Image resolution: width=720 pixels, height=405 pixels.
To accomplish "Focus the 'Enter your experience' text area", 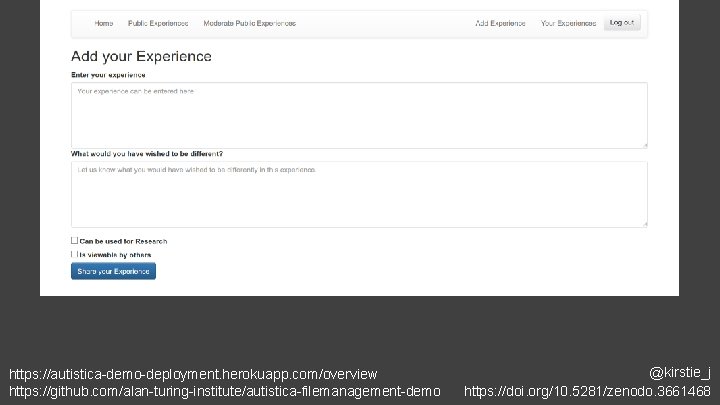I will 359,115.
